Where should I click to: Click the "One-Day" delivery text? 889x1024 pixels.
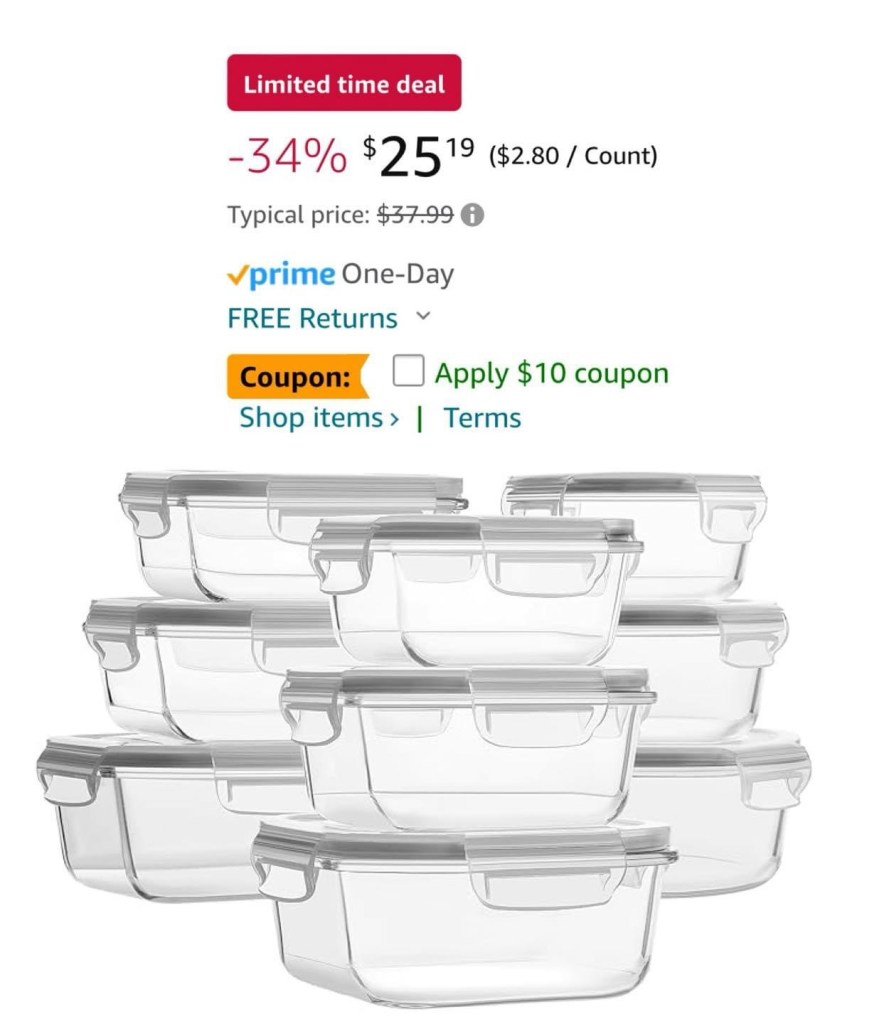coord(397,275)
